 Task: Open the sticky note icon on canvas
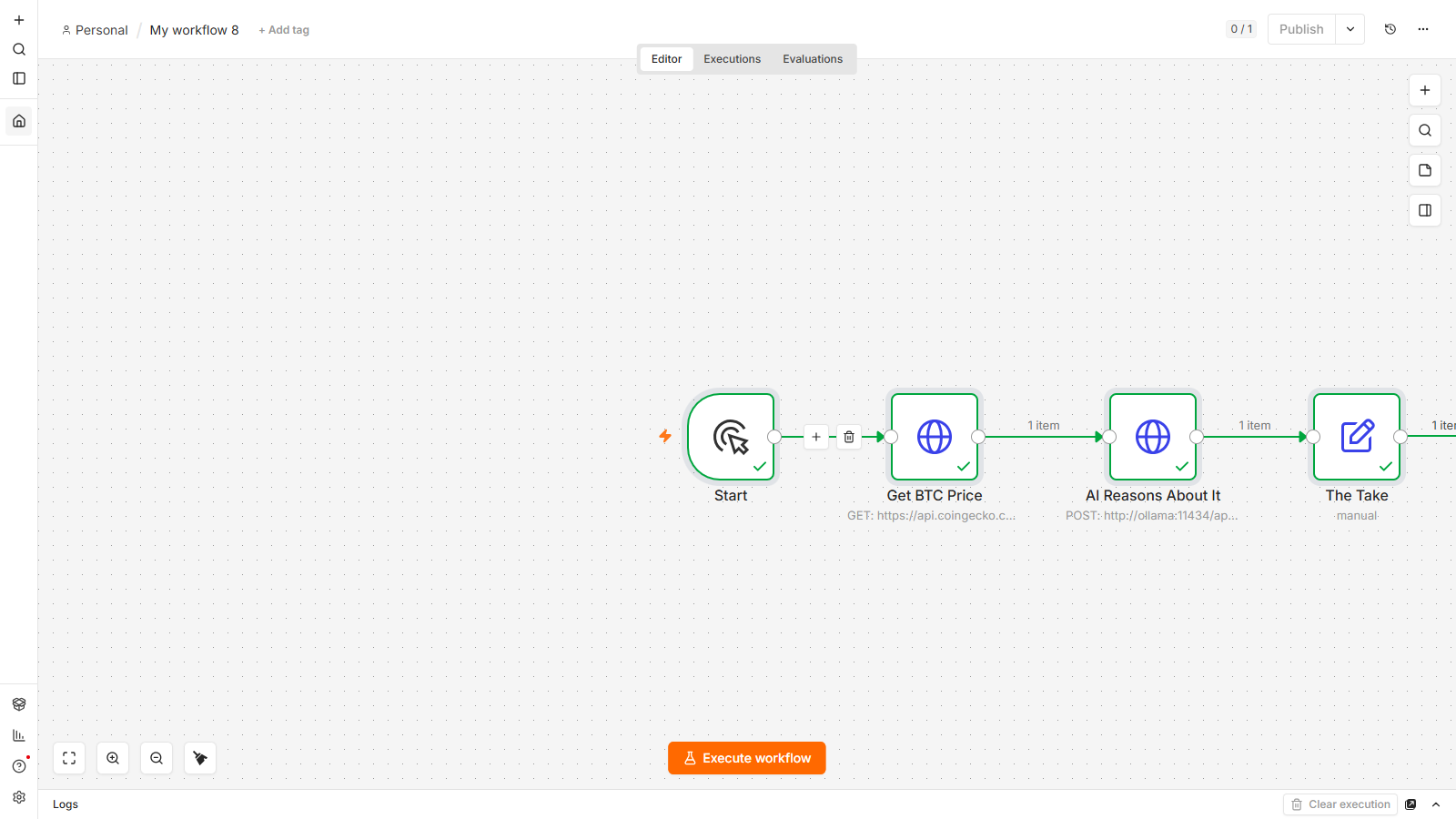[1425, 170]
